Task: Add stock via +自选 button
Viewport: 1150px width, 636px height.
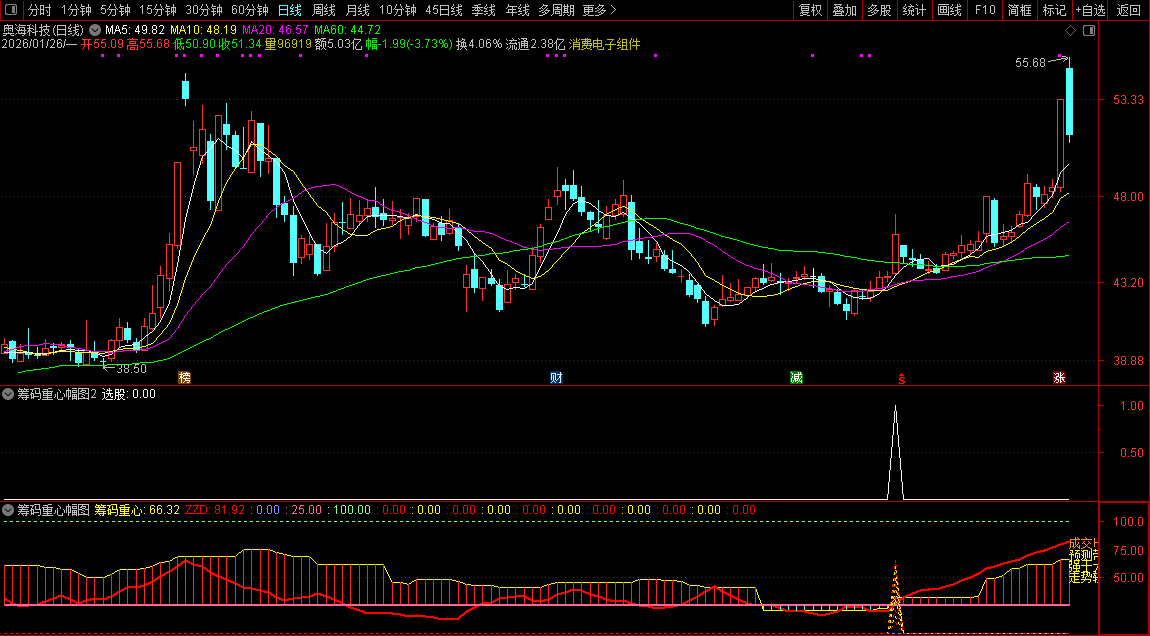Action: pyautogui.click(x=1090, y=10)
